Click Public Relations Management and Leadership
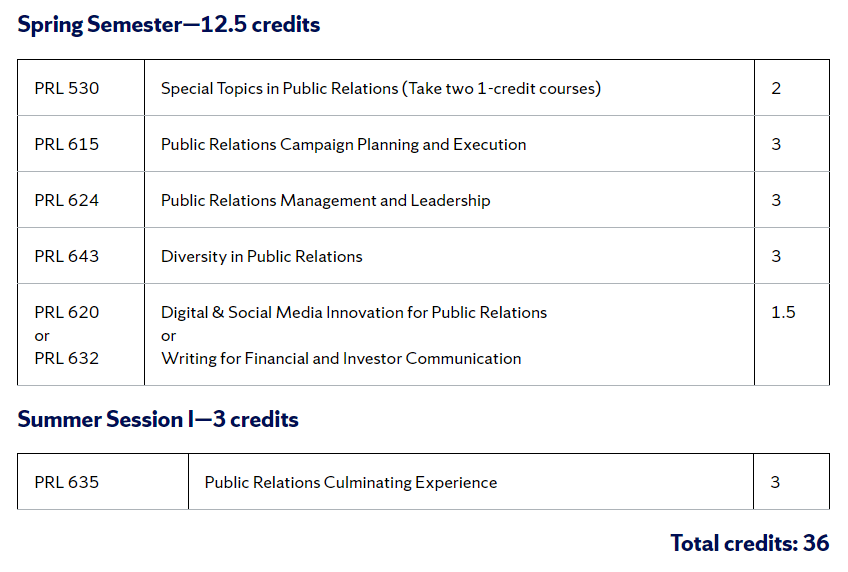Image resolution: width=848 pixels, height=572 pixels. tap(325, 200)
